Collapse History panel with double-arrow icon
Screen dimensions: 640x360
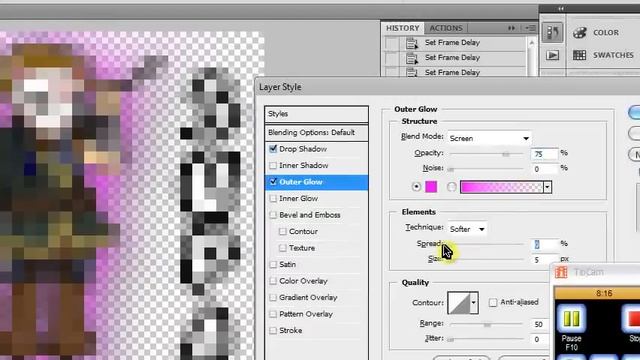point(511,28)
